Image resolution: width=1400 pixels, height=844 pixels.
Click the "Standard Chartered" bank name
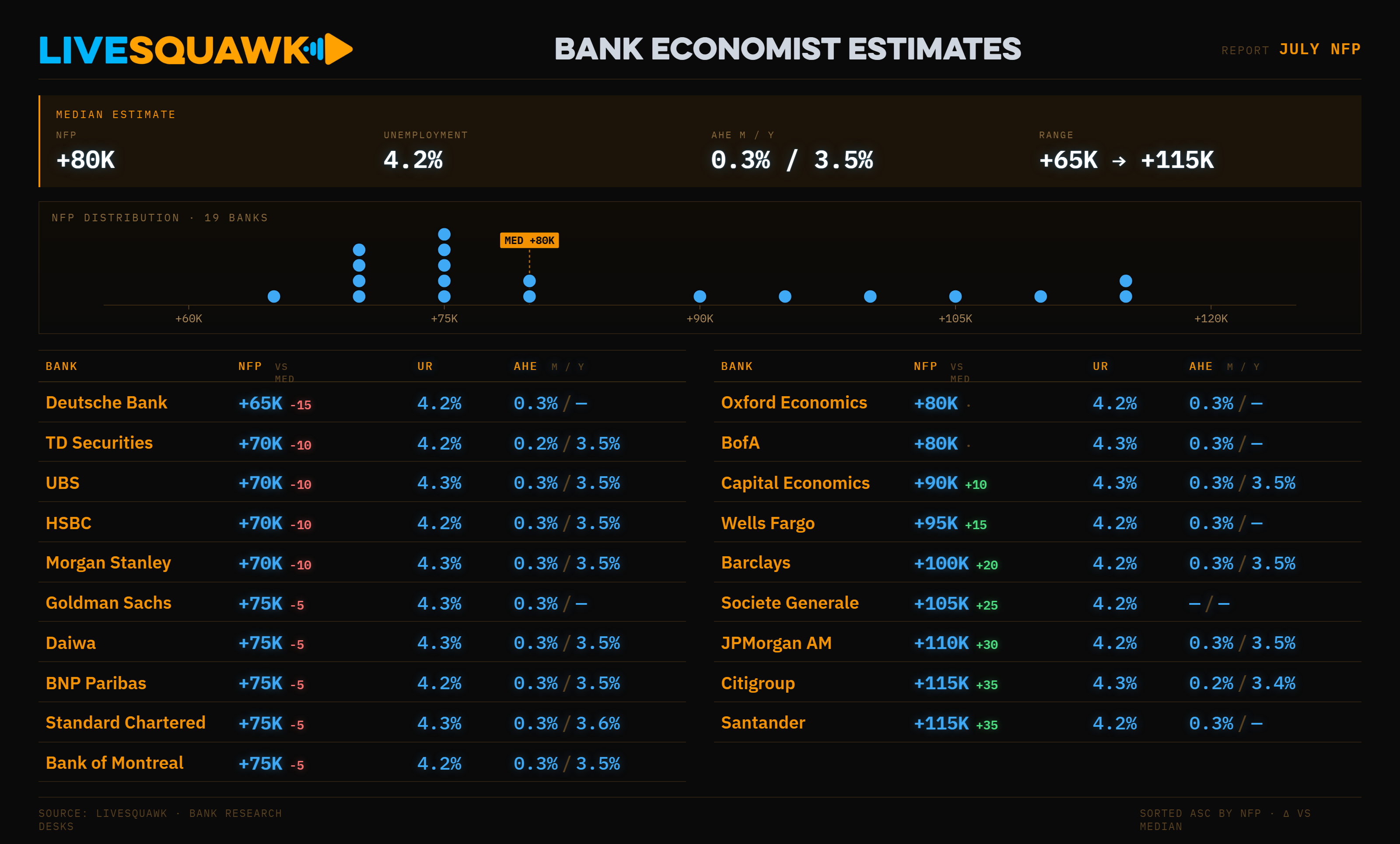pyautogui.click(x=126, y=722)
